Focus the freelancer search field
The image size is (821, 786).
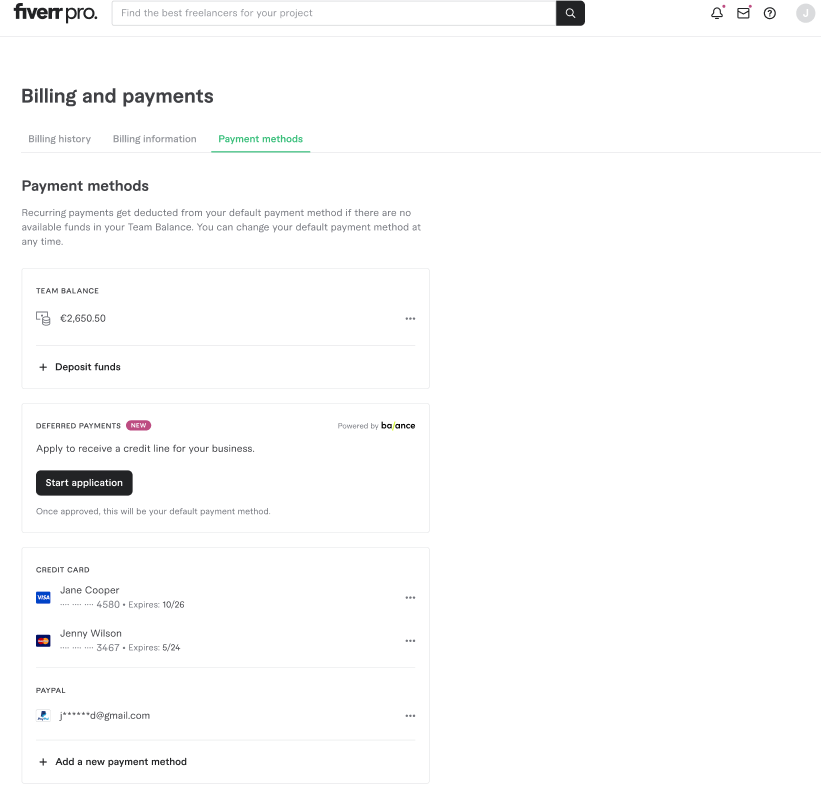334,13
